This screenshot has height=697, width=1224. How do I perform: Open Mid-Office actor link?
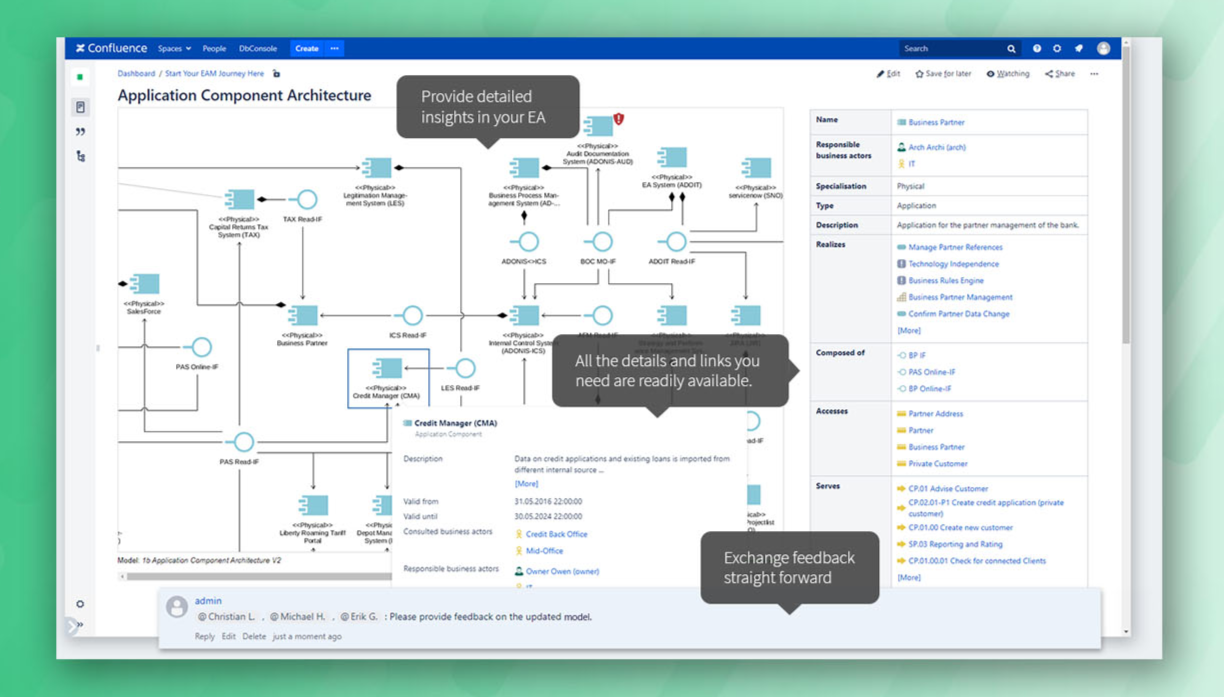click(x=544, y=551)
